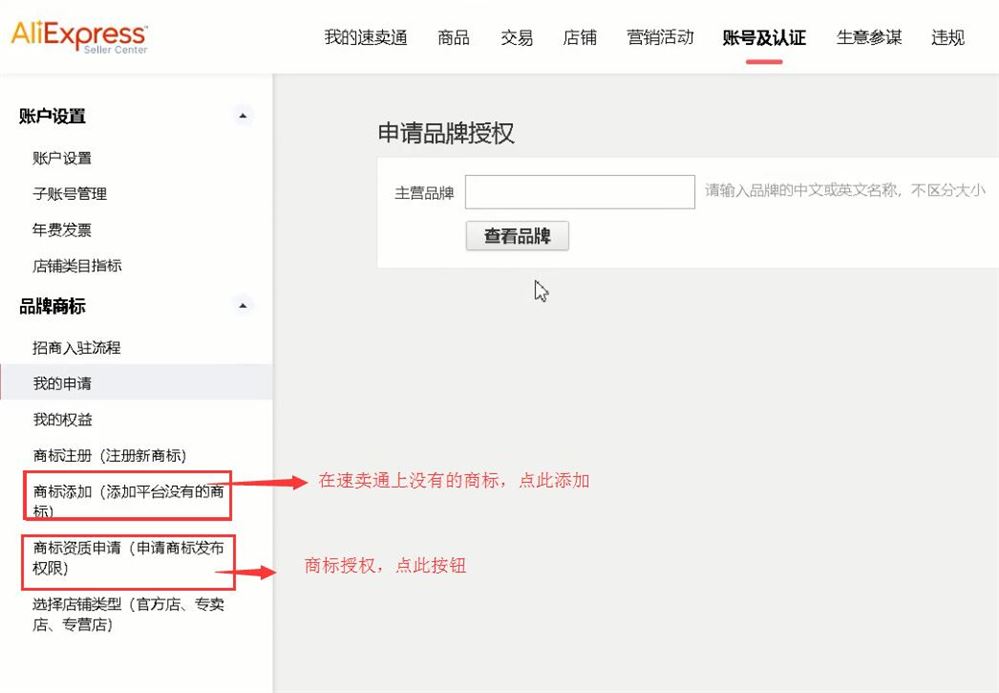999x693 pixels.
Task: Open the 营销活动 menu
Action: pyautogui.click(x=660, y=38)
